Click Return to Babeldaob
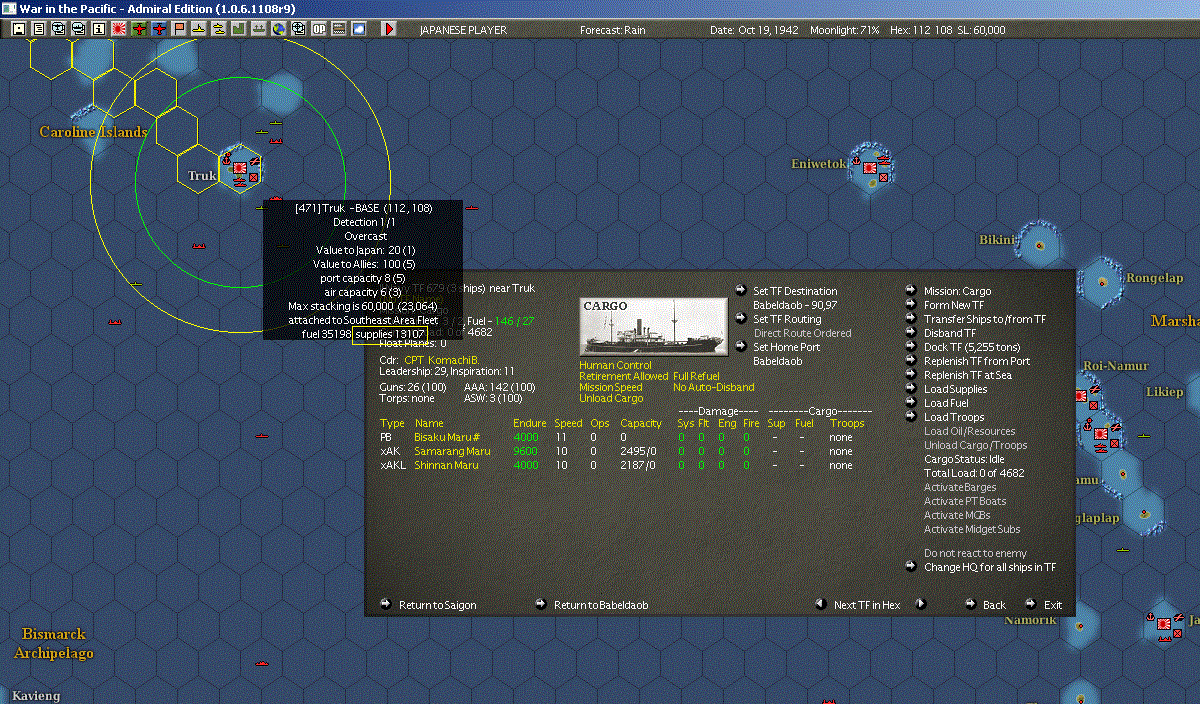Viewport: 1200px width, 704px height. click(601, 605)
